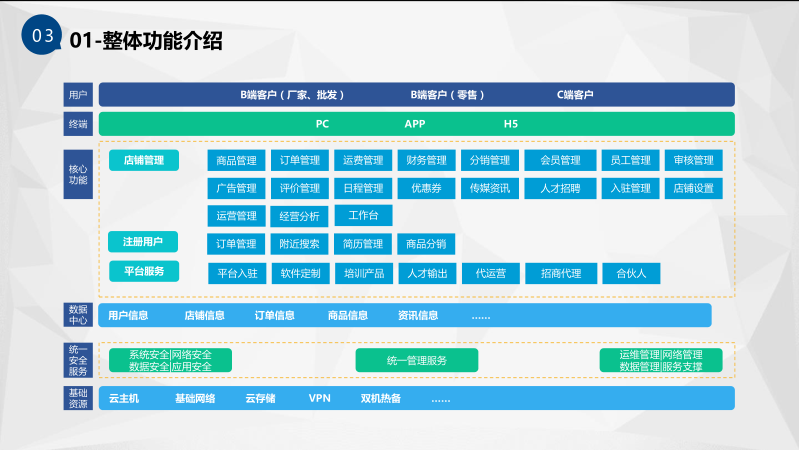Select the 招商代理 box
The height and width of the screenshot is (450, 800).
point(561,273)
